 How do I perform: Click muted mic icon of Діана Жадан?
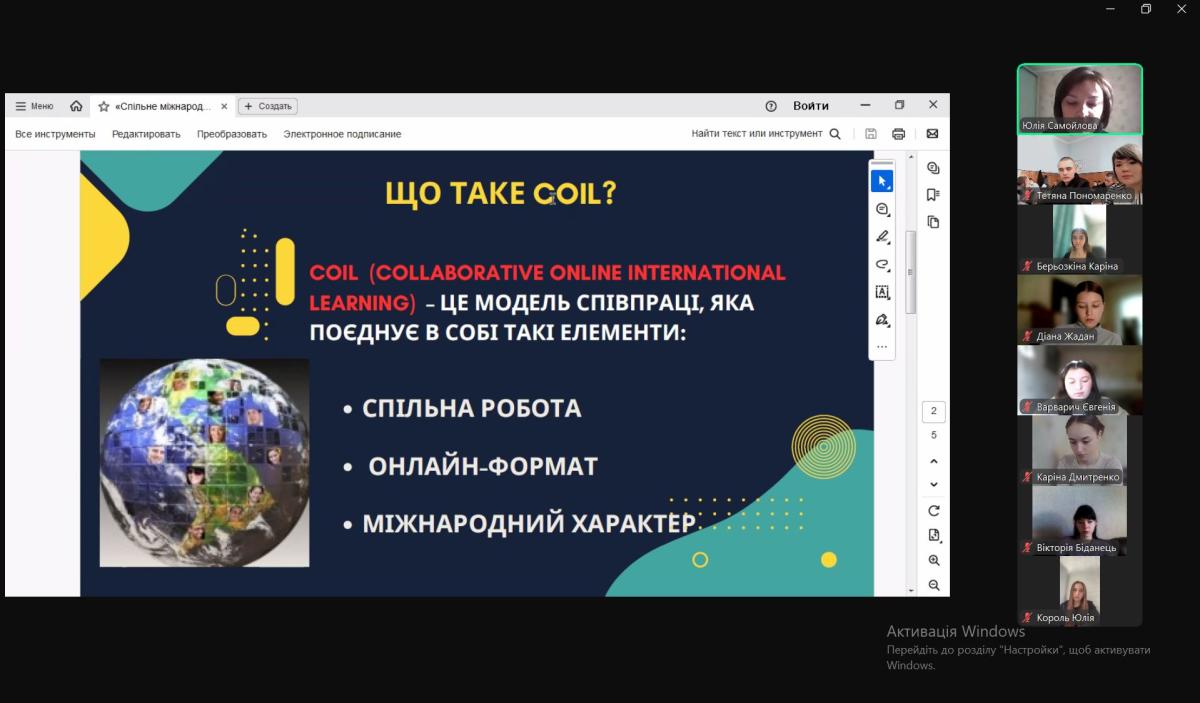point(1027,337)
